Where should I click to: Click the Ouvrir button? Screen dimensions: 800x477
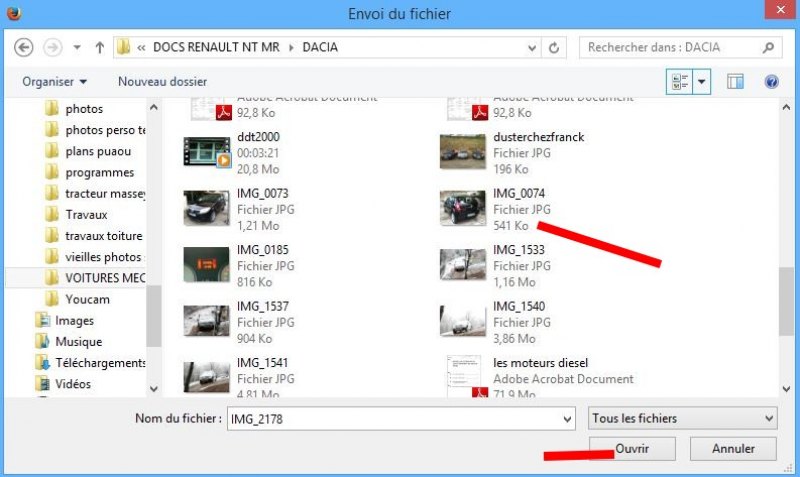coord(632,449)
